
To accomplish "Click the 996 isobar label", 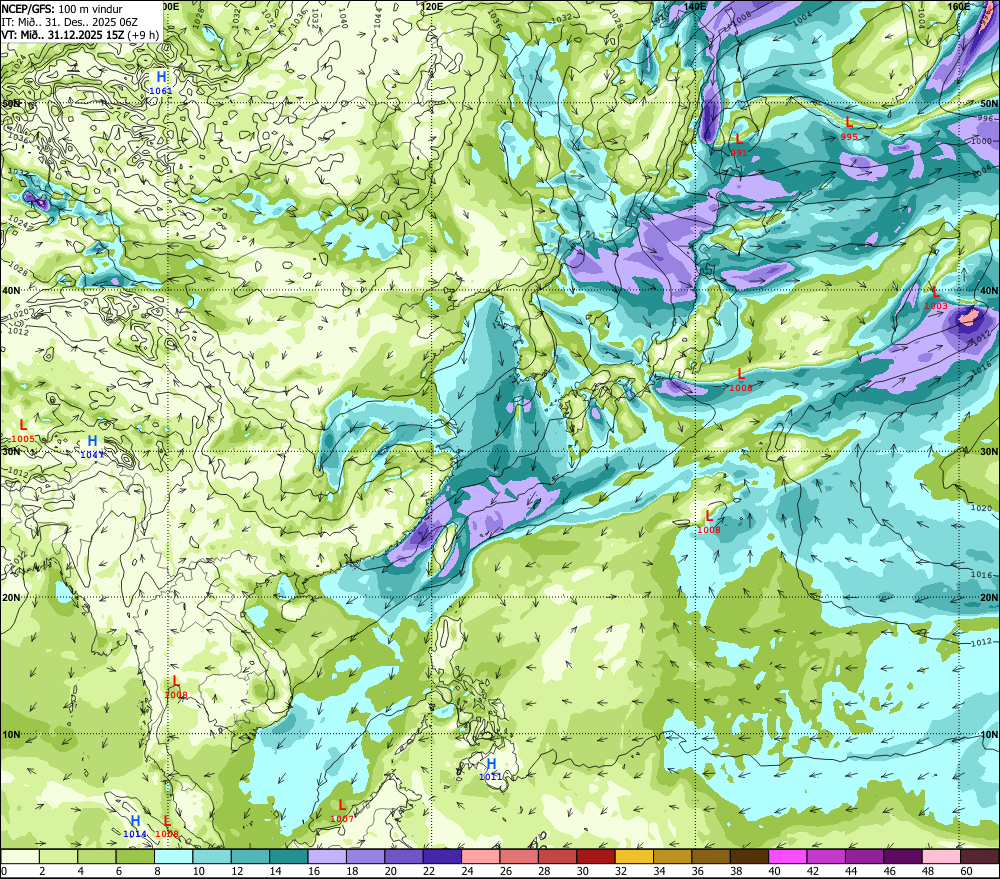I will click(x=985, y=119).
